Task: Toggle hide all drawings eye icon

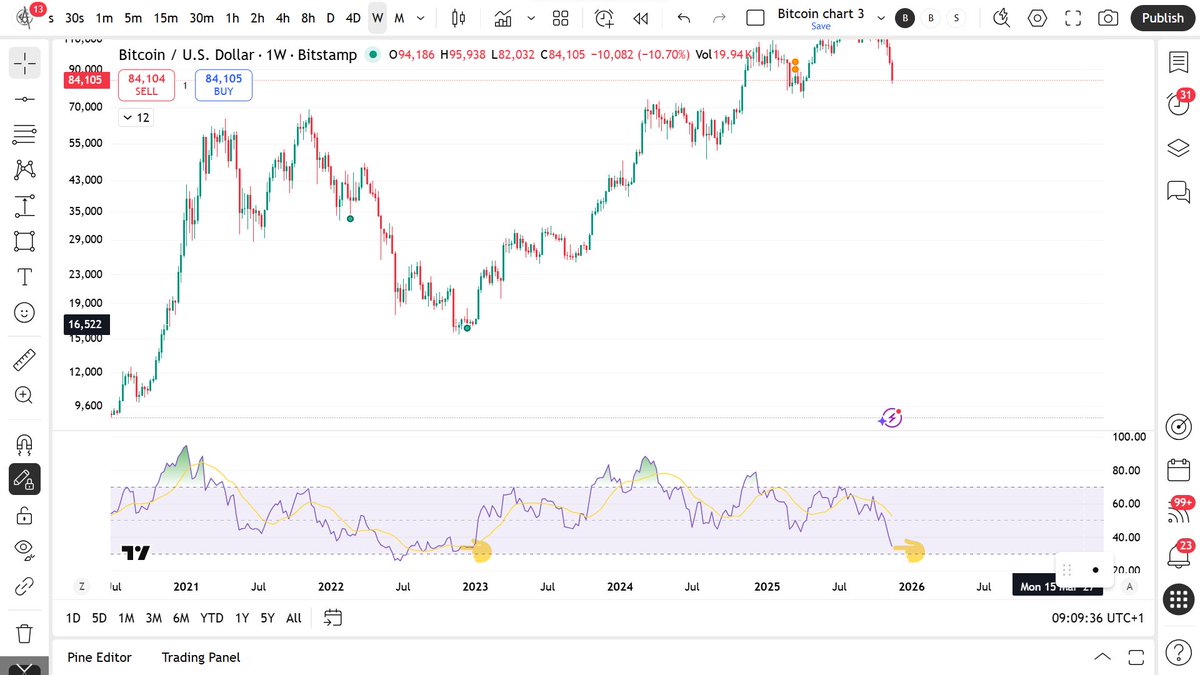Action: point(24,548)
